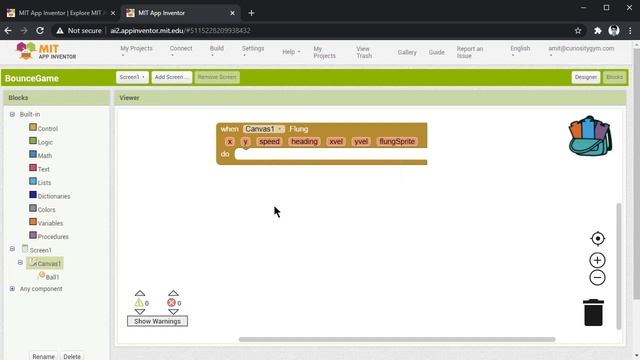
Task: Zoom in with the plus icon
Action: (597, 260)
